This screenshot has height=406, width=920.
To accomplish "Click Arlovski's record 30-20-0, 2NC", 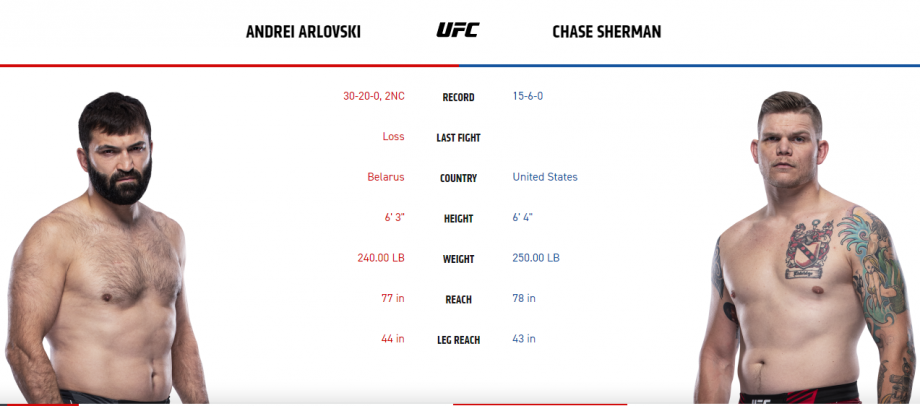I will coord(374,96).
